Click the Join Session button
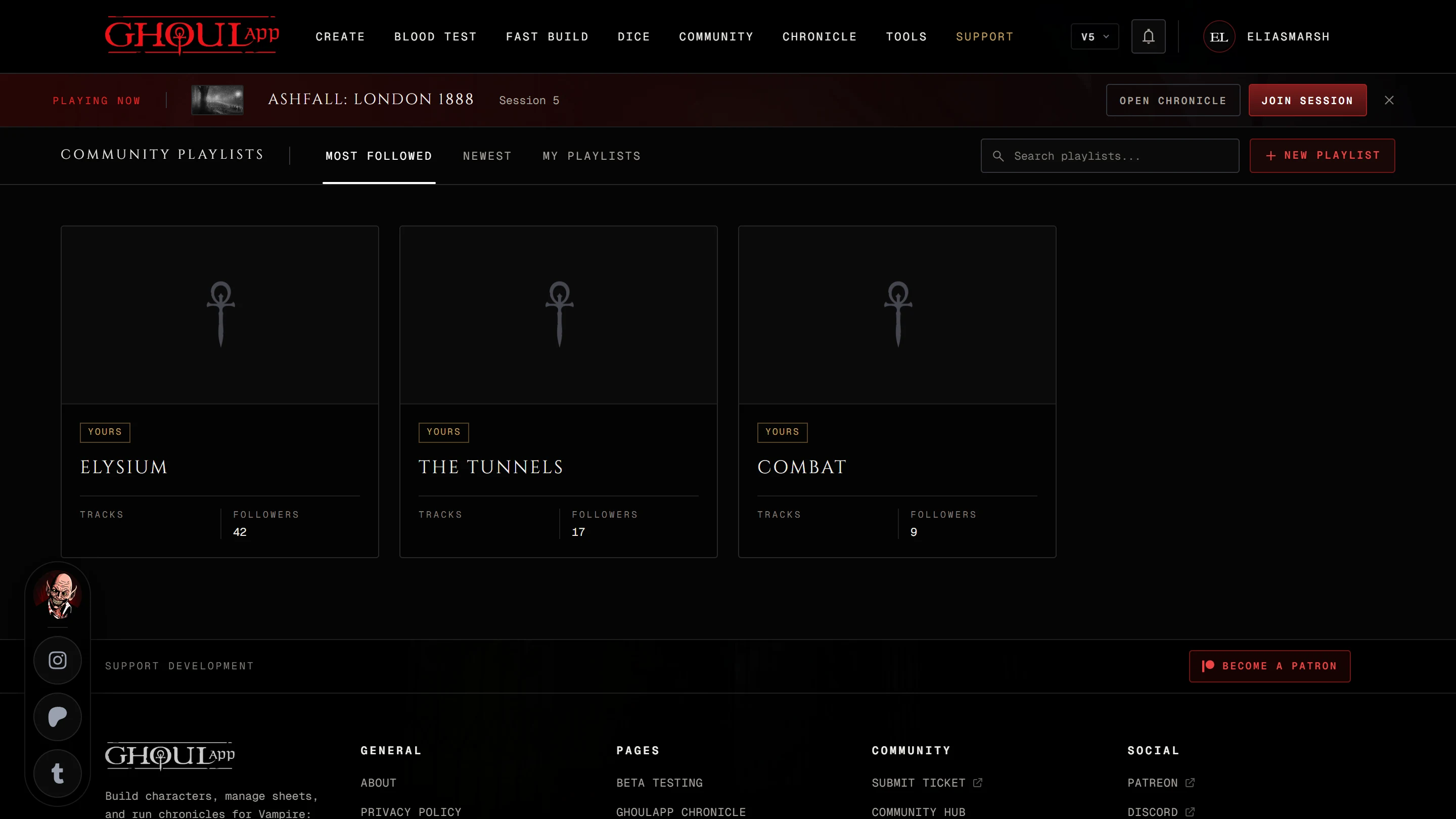Image resolution: width=1456 pixels, height=819 pixels. [x=1307, y=101]
